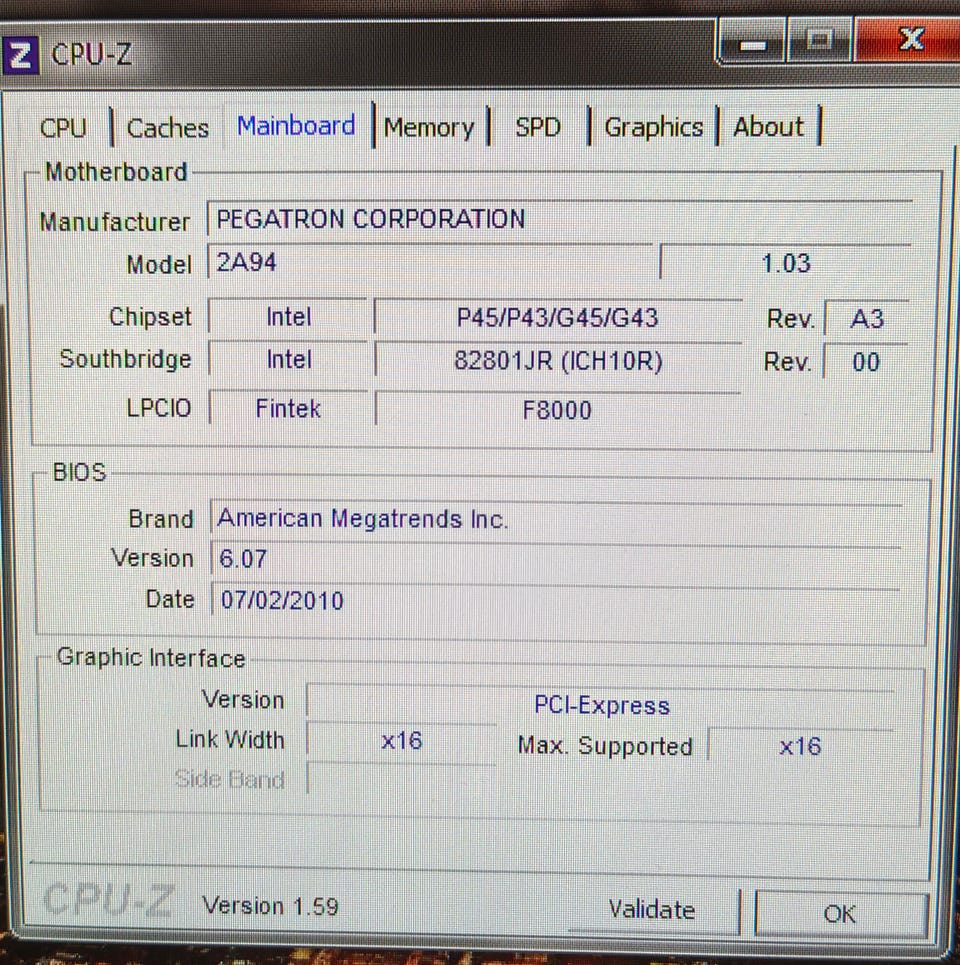Viewport: 960px width, 965px height.
Task: Switch to the Memory tab
Action: tap(430, 127)
